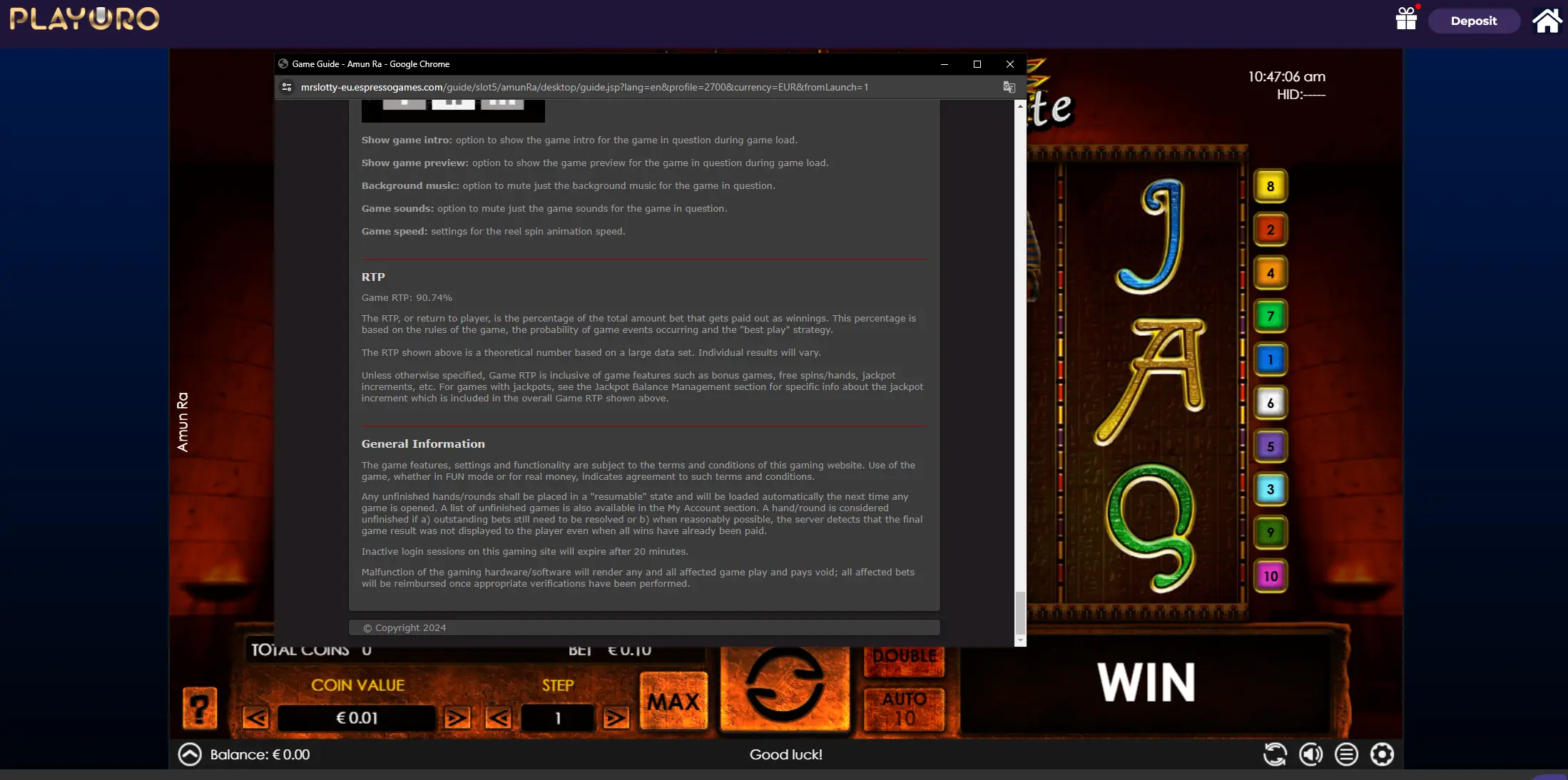Click the game guide URL address field
The image size is (1568, 780).
[x=584, y=87]
